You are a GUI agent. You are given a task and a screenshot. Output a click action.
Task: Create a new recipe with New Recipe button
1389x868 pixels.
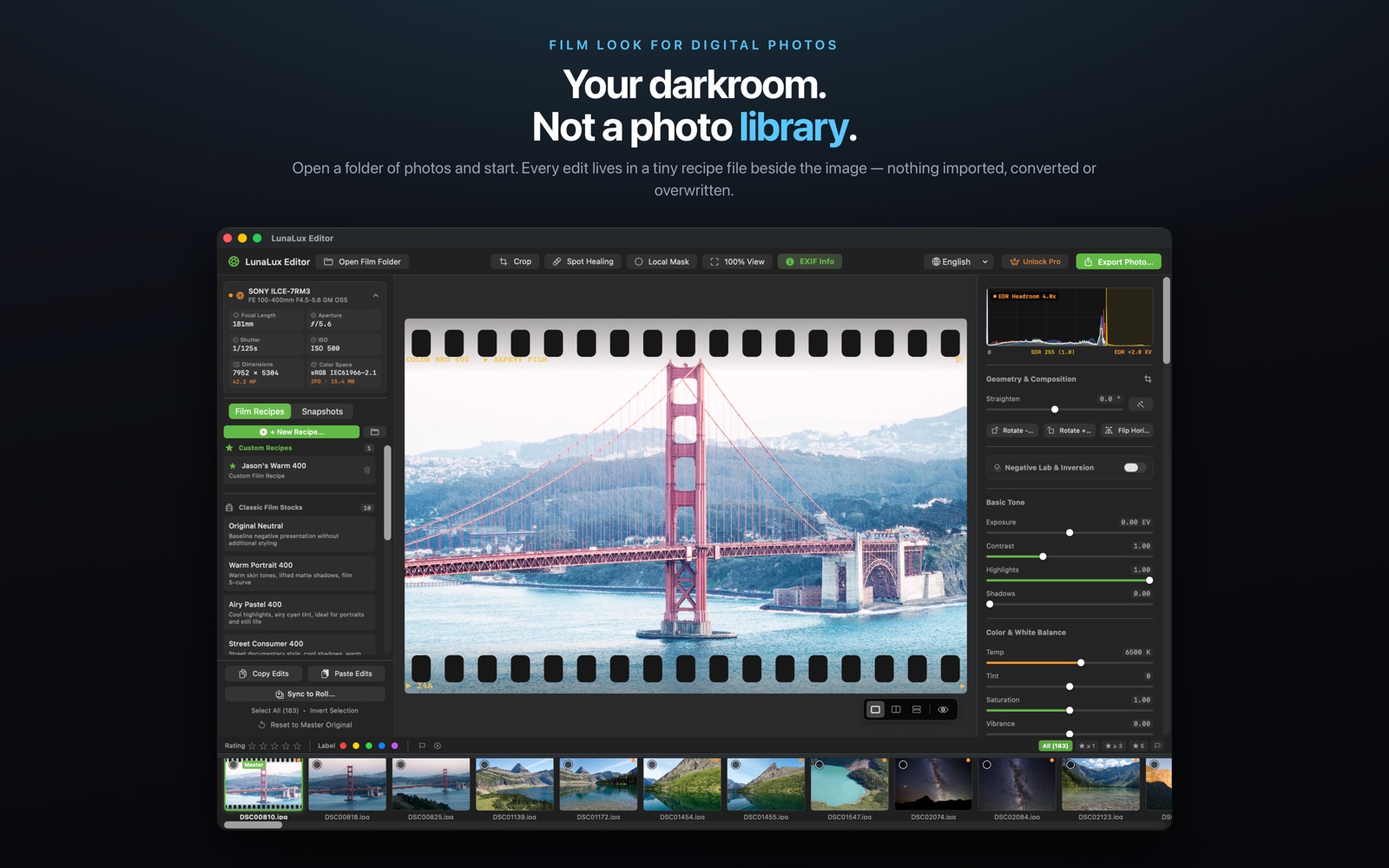[292, 431]
